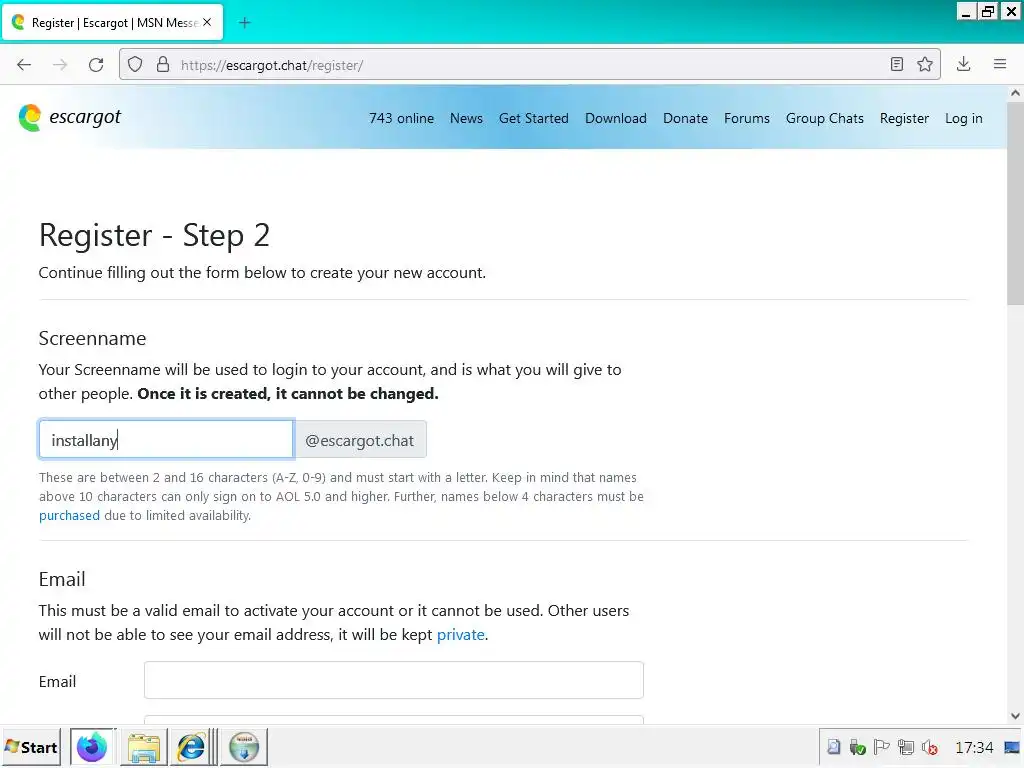Follow the private link
The height and width of the screenshot is (768, 1024).
click(x=460, y=634)
